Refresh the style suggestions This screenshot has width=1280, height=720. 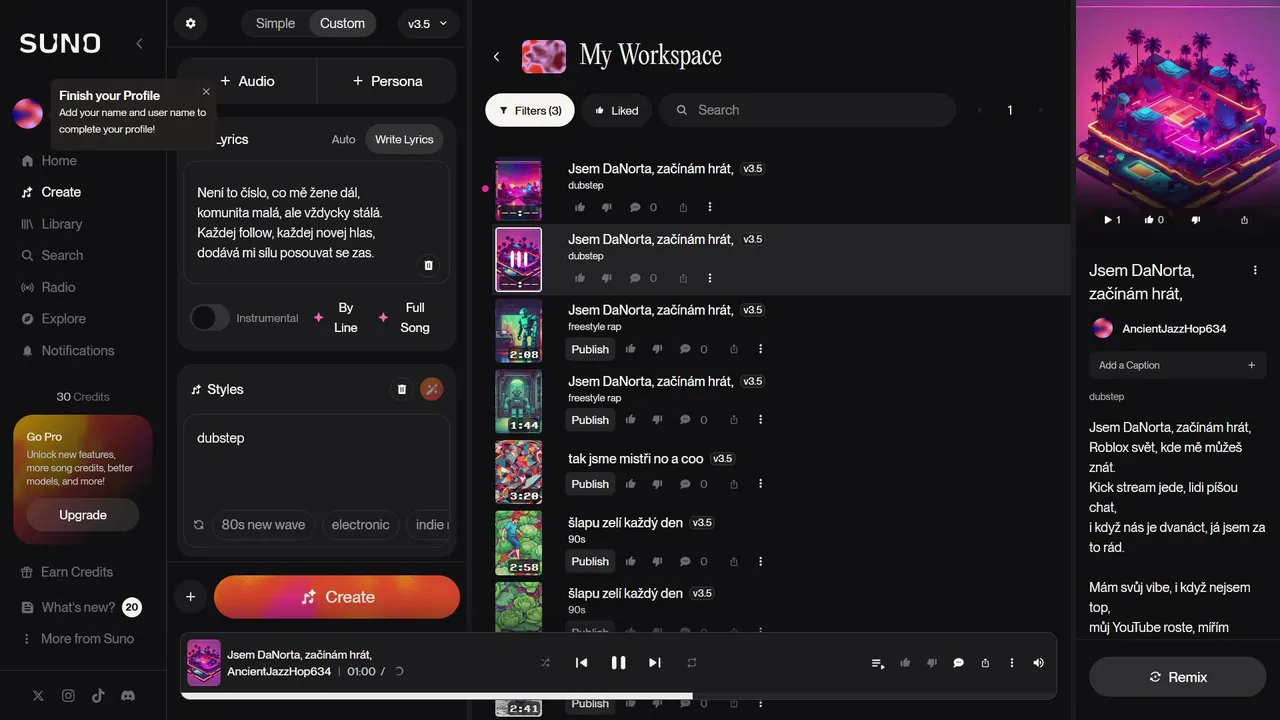(198, 525)
